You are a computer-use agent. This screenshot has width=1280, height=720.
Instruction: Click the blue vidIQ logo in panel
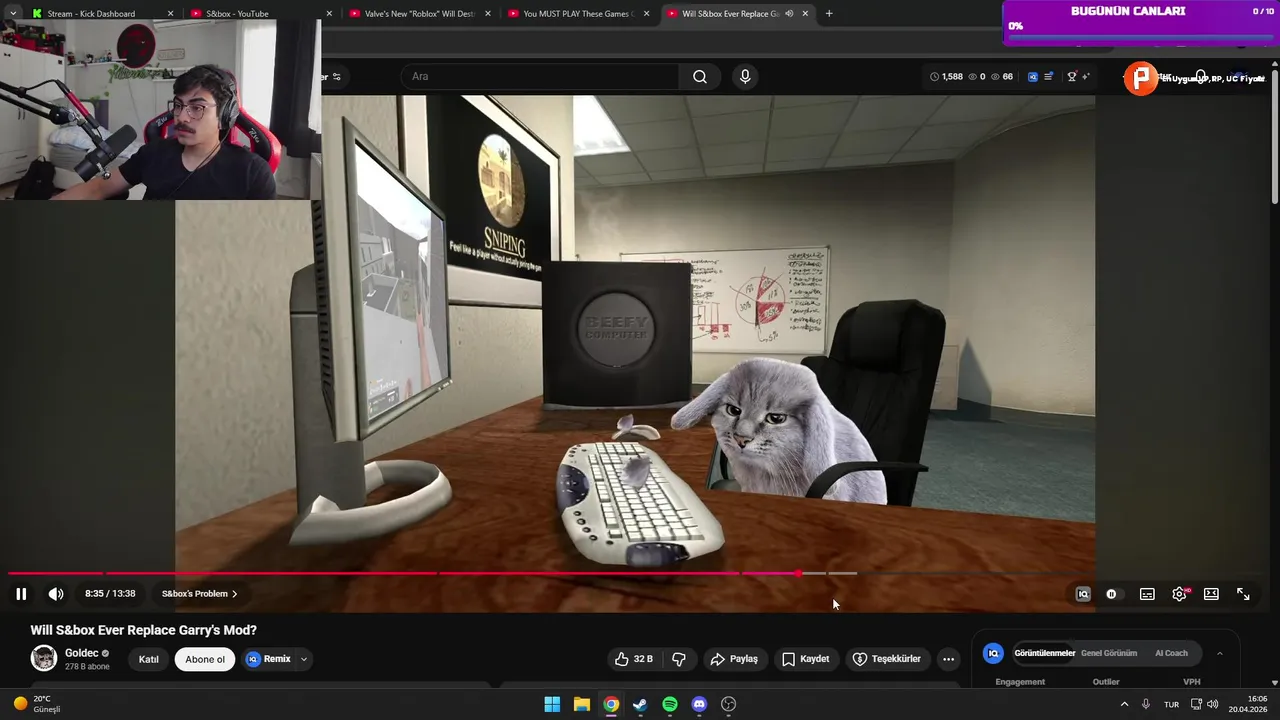[x=993, y=653]
